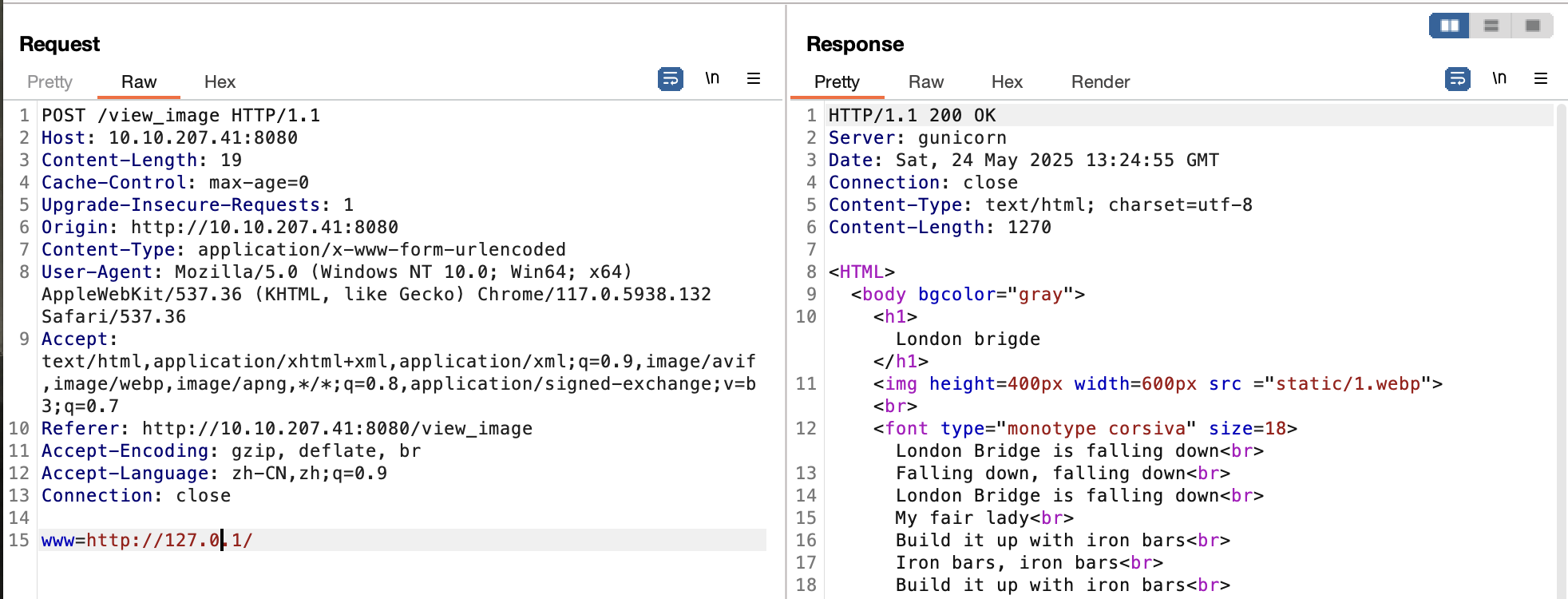
Task: Click the POST /view_image request line
Action: [x=180, y=116]
